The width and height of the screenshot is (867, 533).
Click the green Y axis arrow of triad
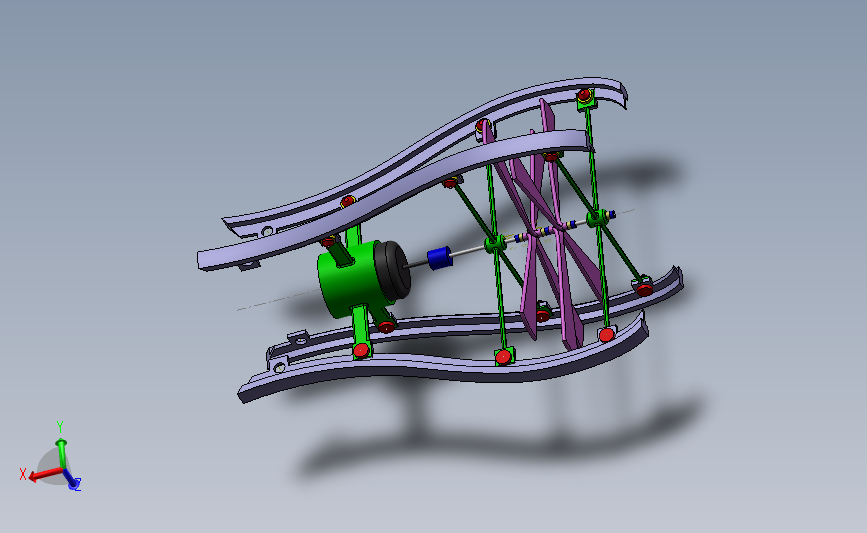61,454
